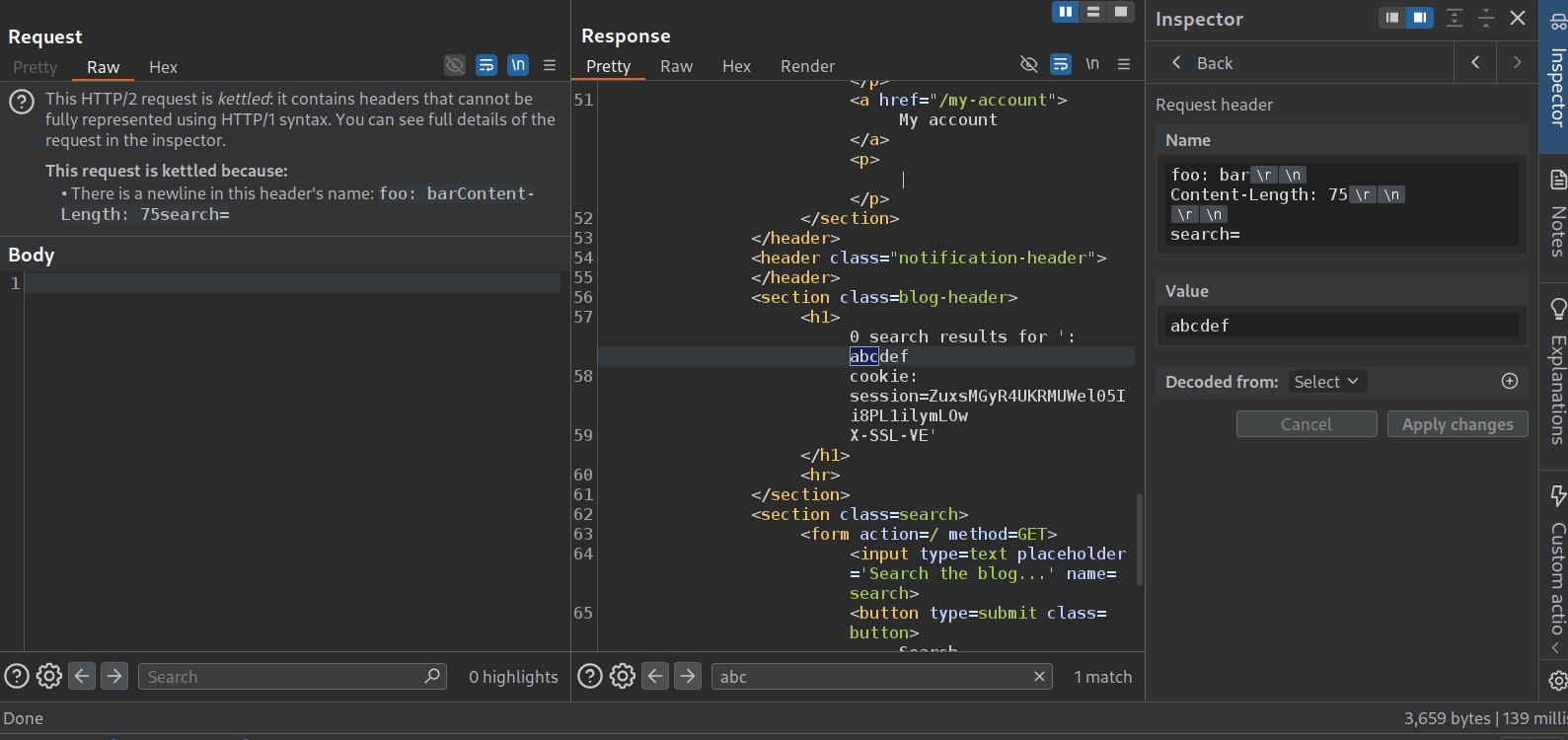Click the side-by-side layout icon

click(x=1065, y=12)
